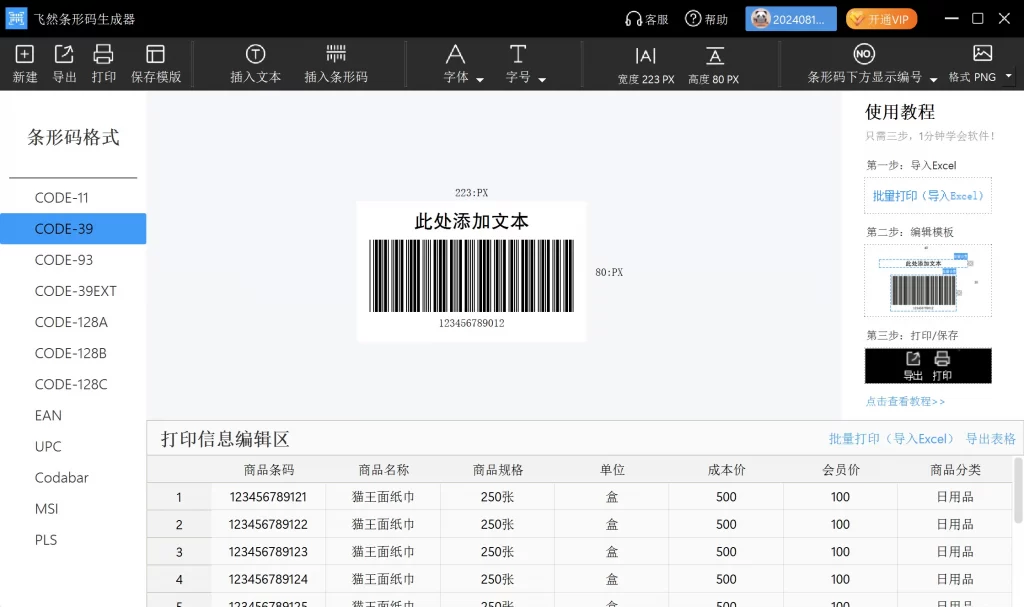Screen dimensions: 1024x607
Task: Click the 商品规格 column header
Action: pos(498,470)
